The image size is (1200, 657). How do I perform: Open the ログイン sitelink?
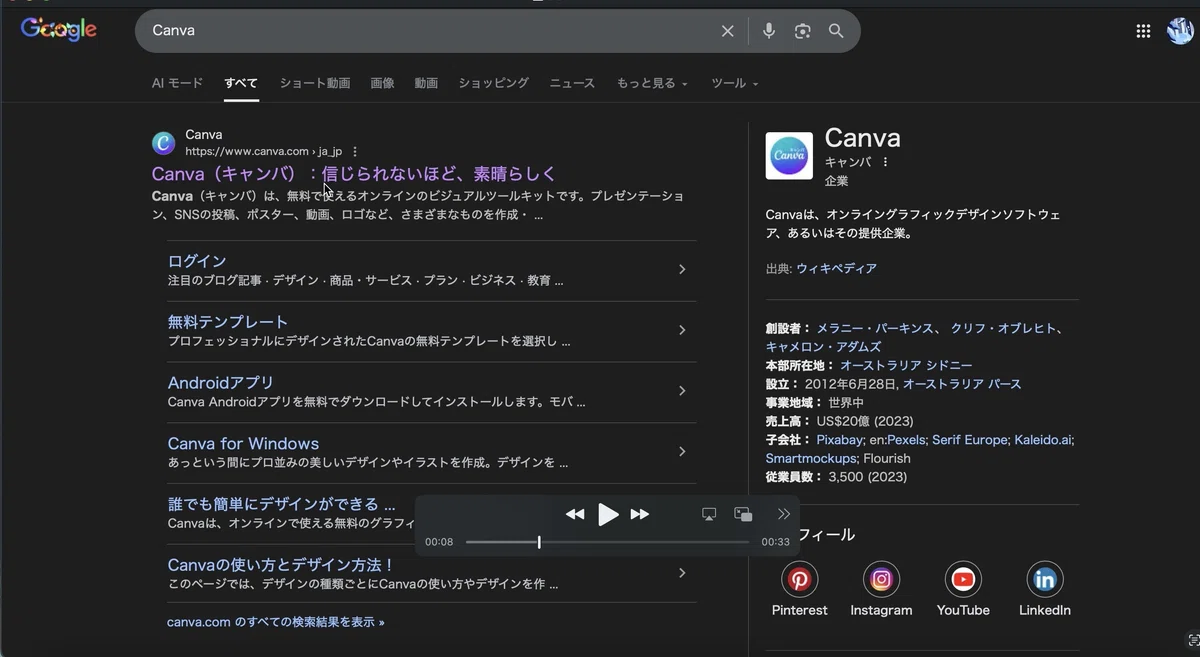[197, 261]
